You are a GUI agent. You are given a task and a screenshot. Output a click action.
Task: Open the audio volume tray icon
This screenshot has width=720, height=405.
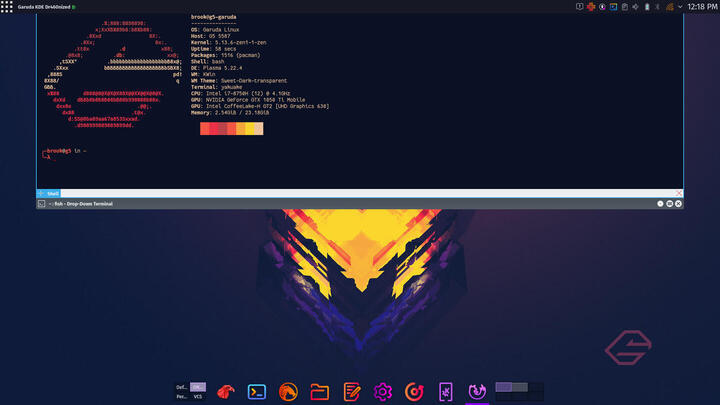click(x=636, y=7)
